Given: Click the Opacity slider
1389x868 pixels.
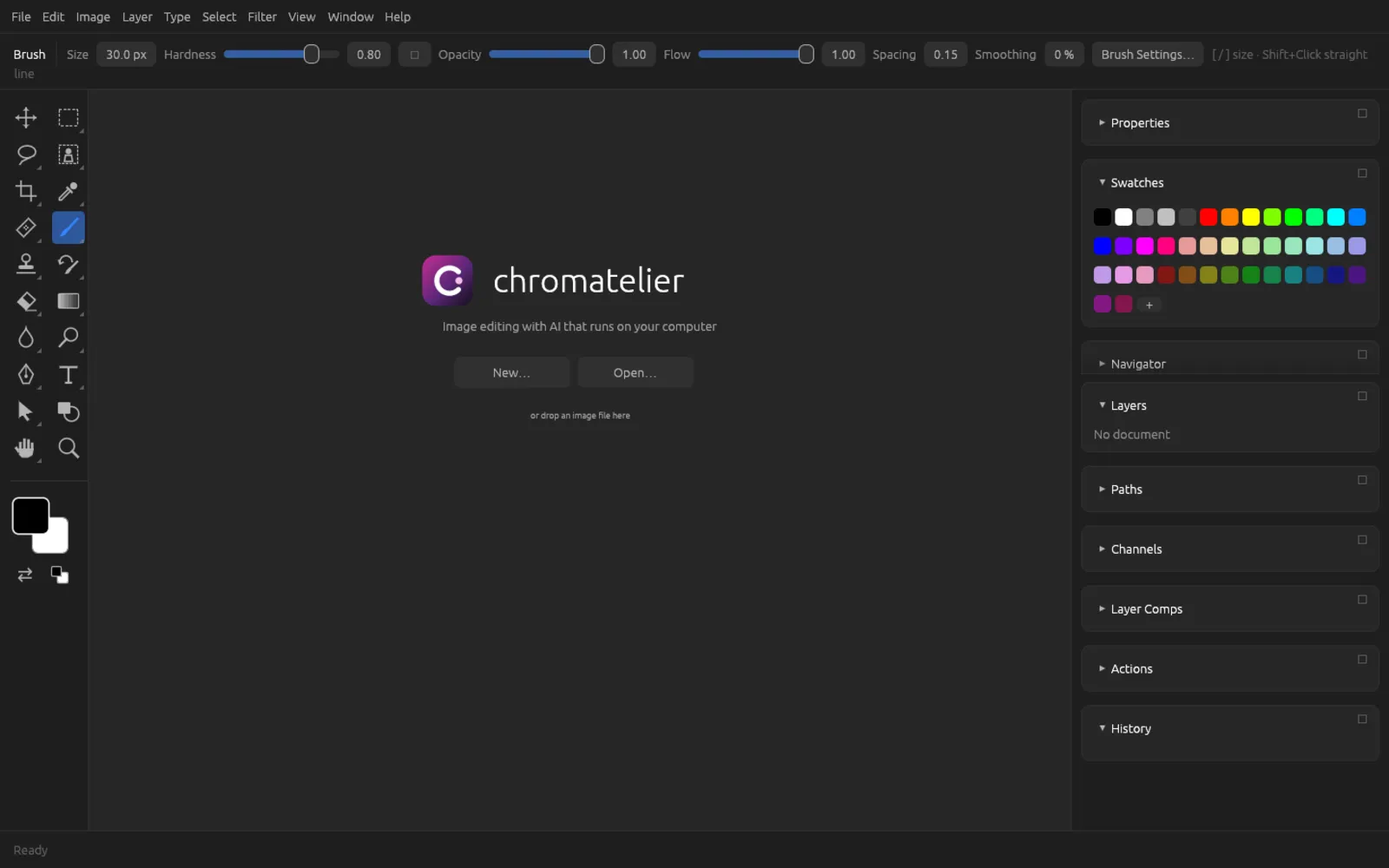Looking at the screenshot, I should pos(547,55).
